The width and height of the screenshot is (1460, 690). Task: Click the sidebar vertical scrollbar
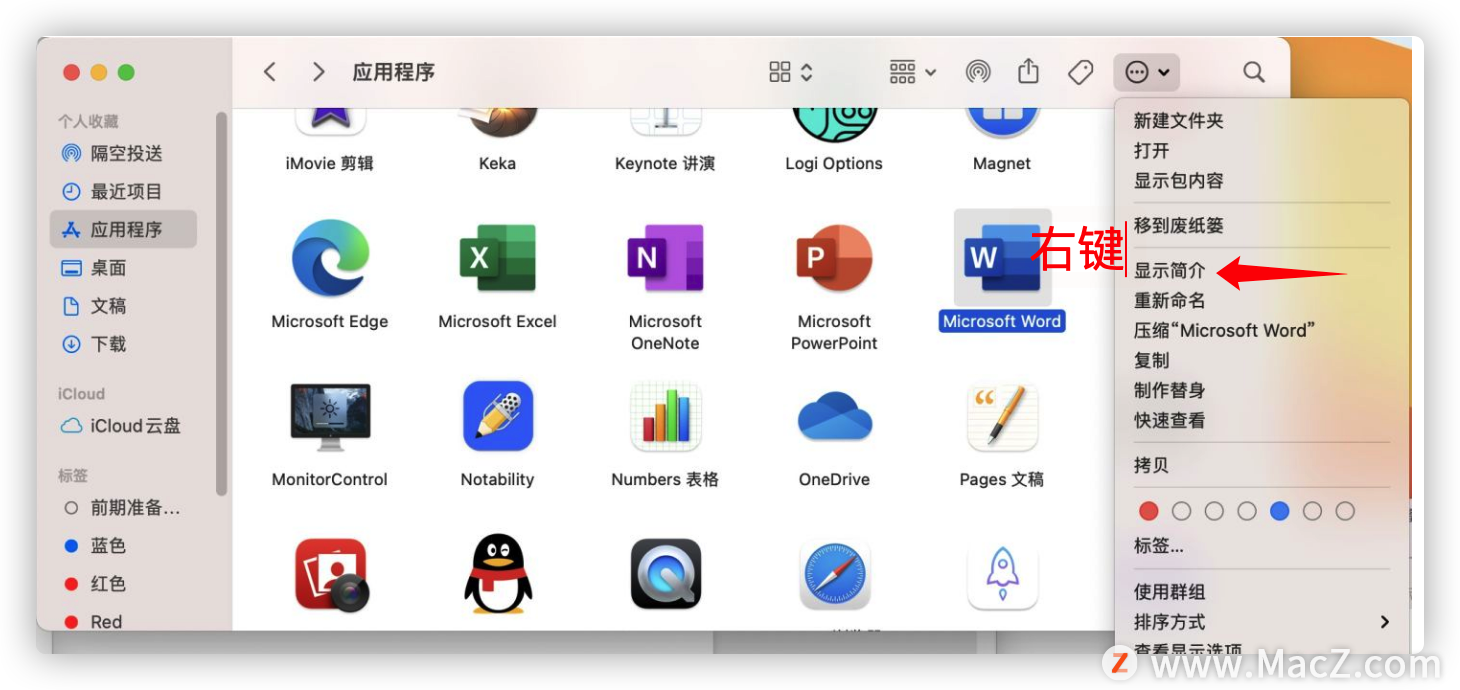pyautogui.click(x=221, y=303)
